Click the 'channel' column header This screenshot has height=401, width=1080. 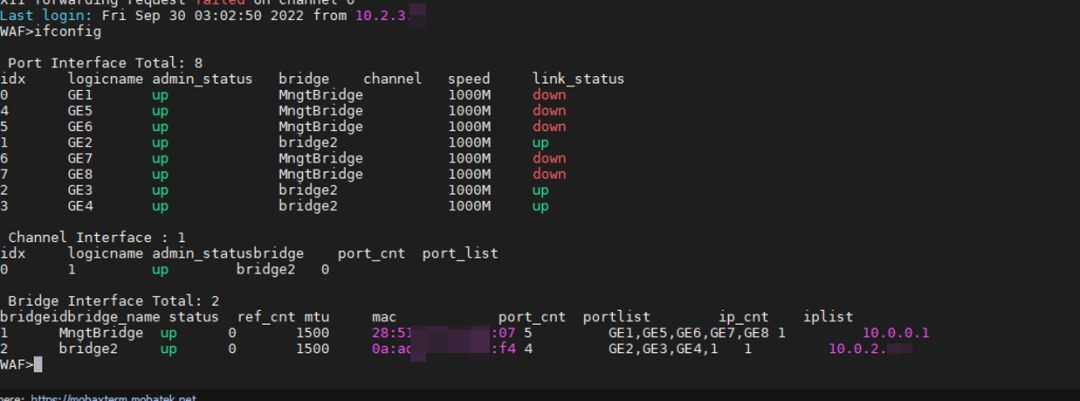(393, 79)
